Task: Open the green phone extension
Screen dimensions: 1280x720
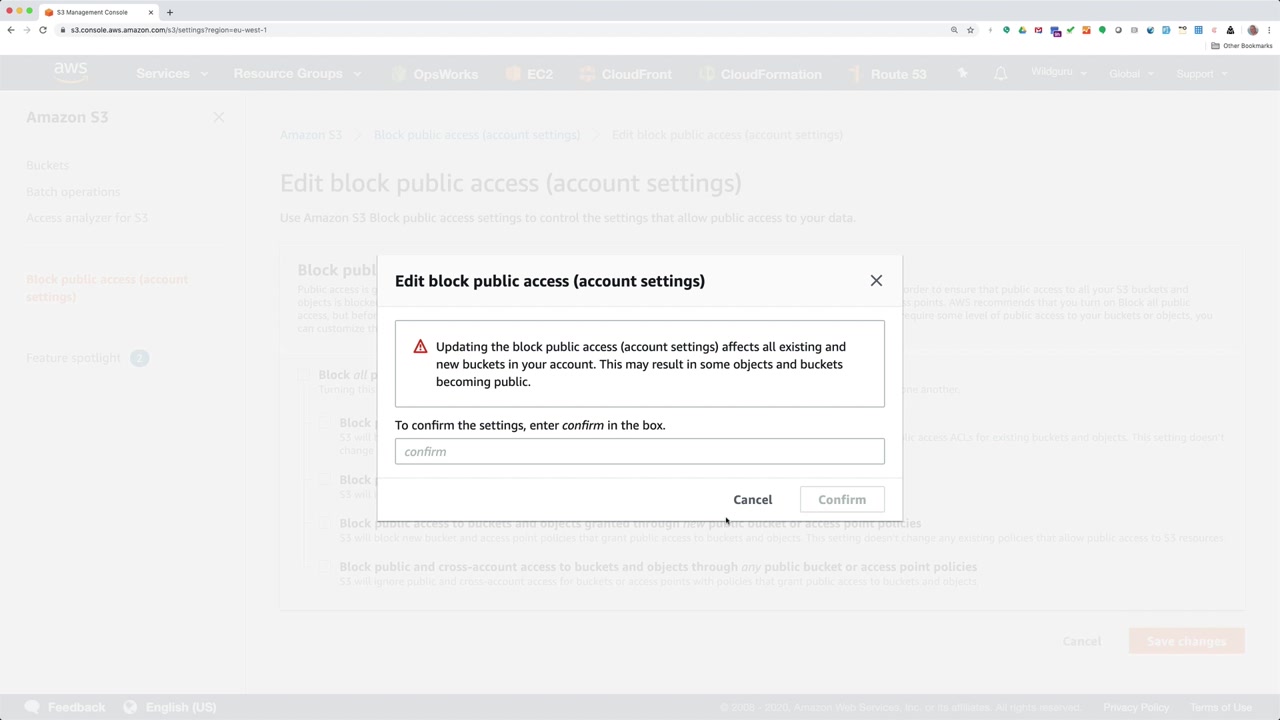Action: (1006, 30)
